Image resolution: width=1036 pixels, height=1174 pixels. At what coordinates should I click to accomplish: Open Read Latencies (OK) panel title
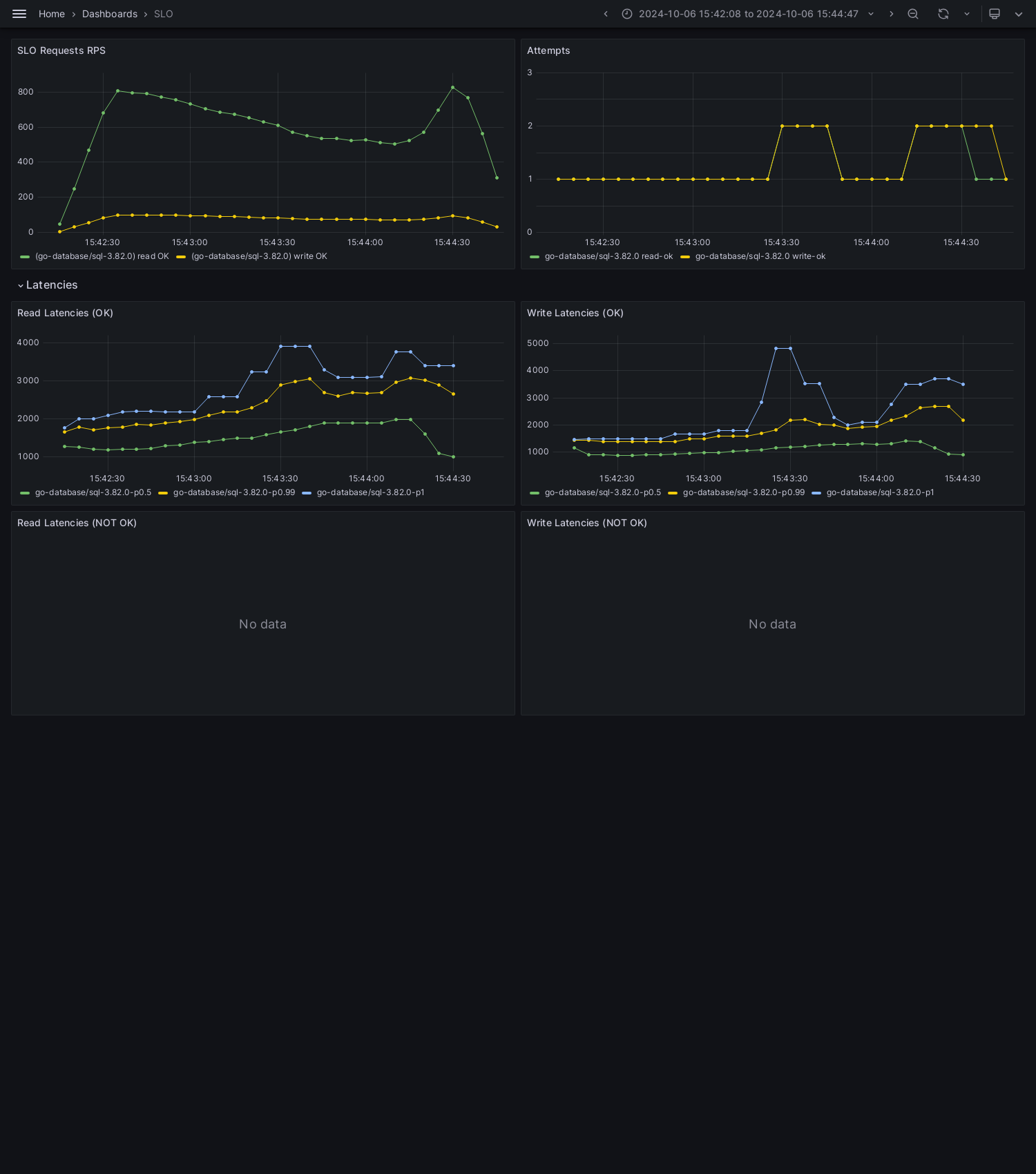(x=65, y=313)
